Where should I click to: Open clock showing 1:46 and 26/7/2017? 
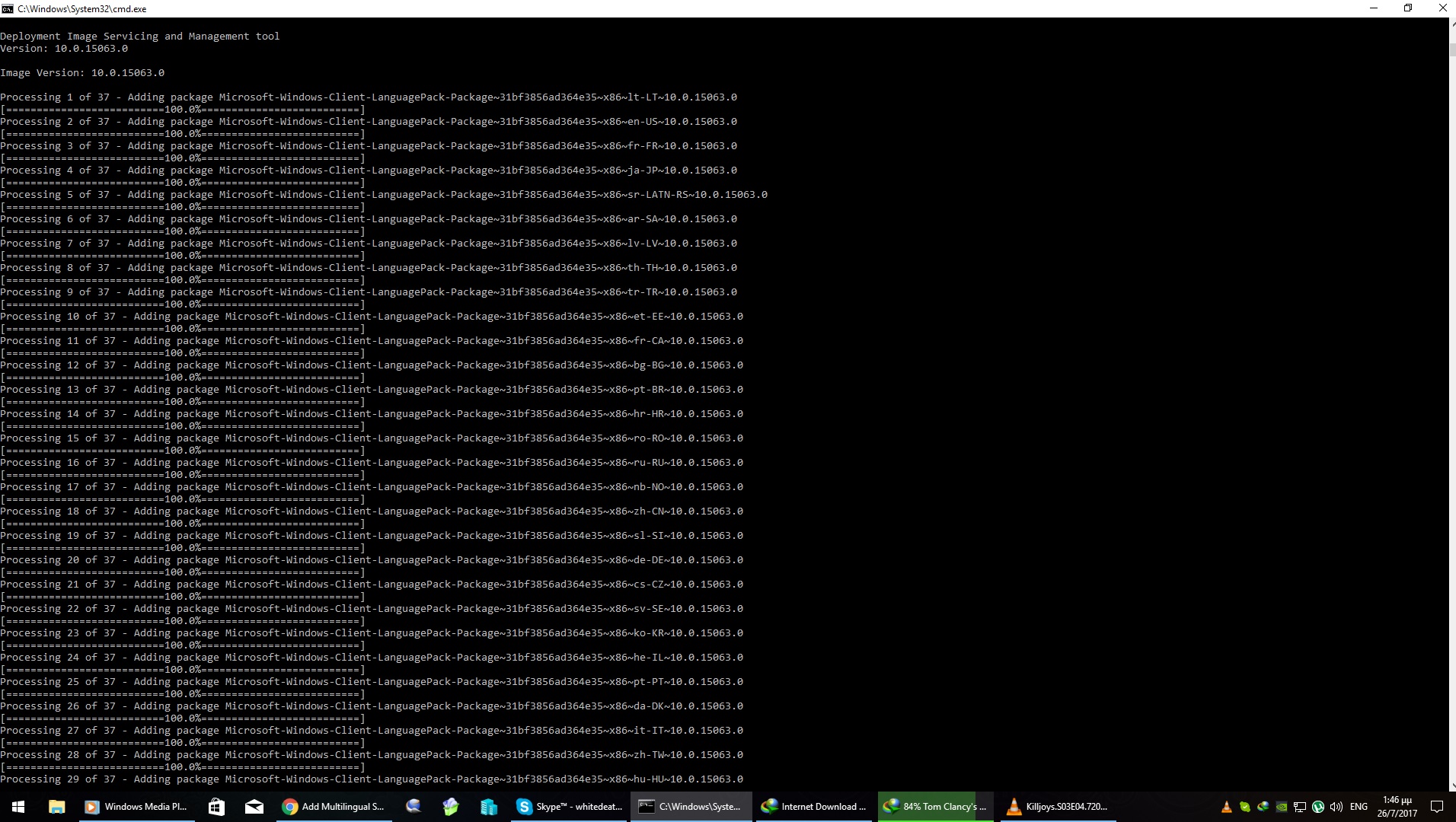click(1397, 807)
